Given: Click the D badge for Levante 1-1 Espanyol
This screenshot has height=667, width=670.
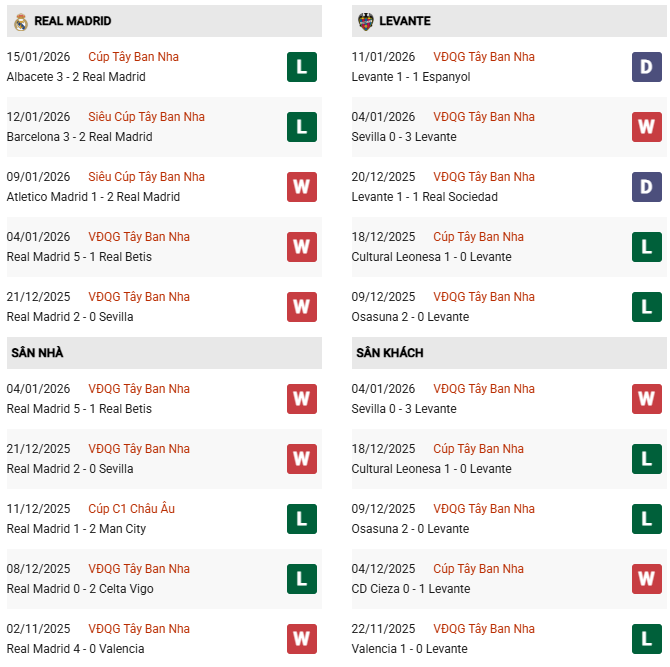Looking at the screenshot, I should click(x=647, y=67).
